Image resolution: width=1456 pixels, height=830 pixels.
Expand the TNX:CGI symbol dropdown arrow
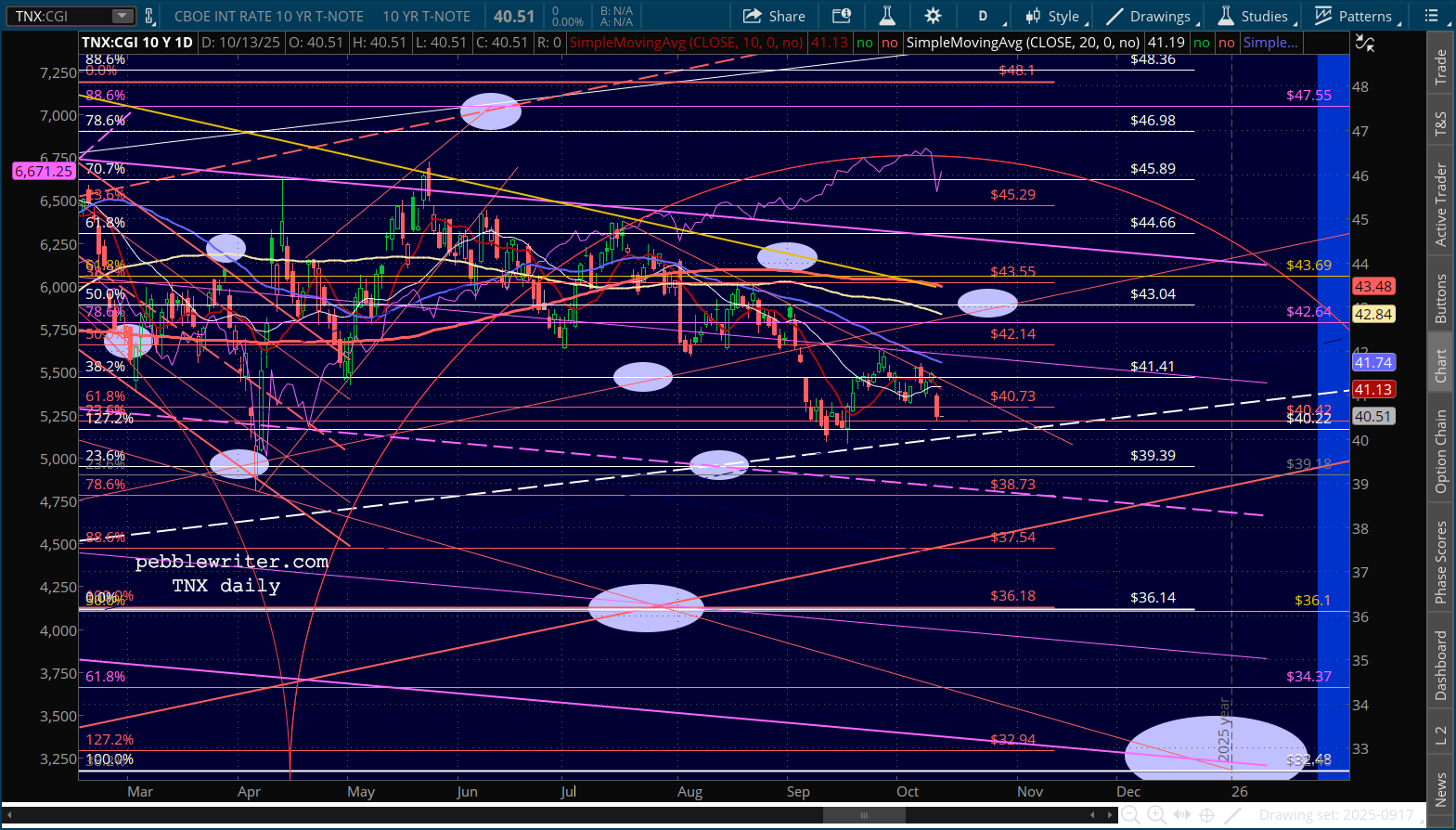pos(122,16)
